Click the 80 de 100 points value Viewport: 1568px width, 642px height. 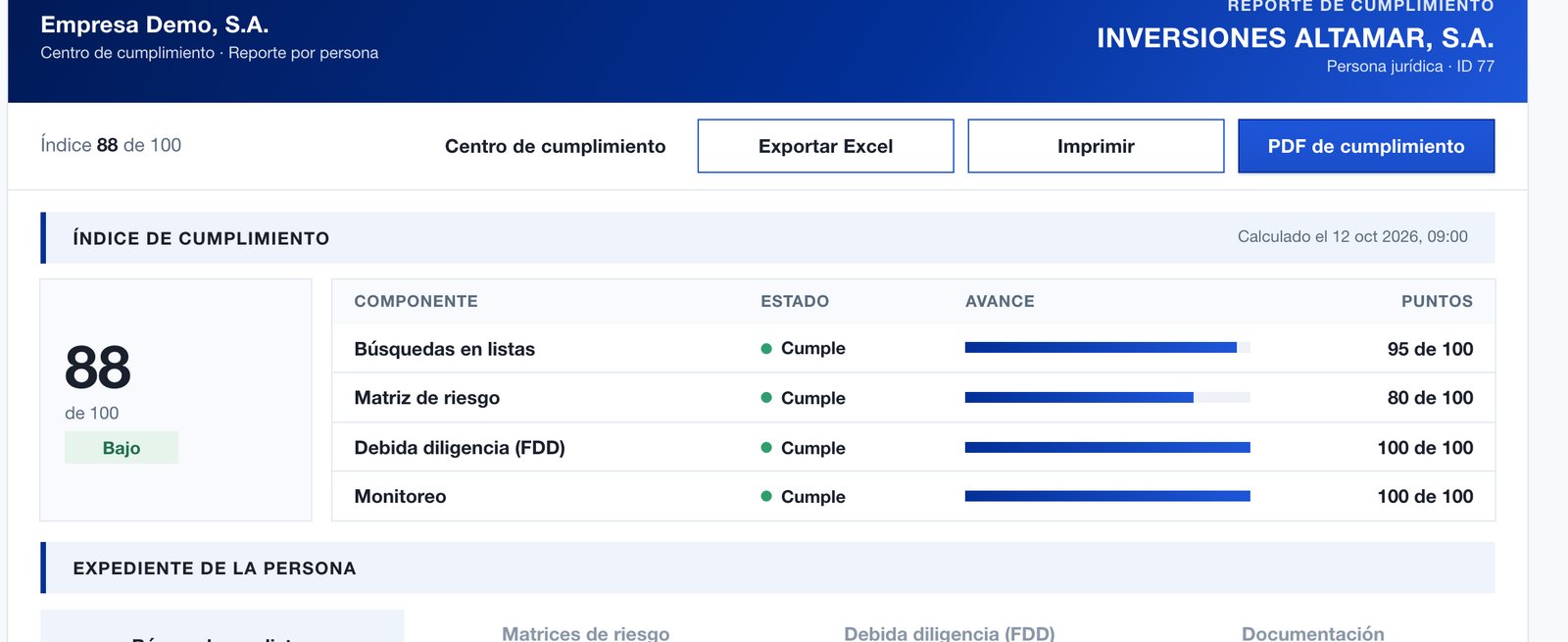pos(1430,398)
